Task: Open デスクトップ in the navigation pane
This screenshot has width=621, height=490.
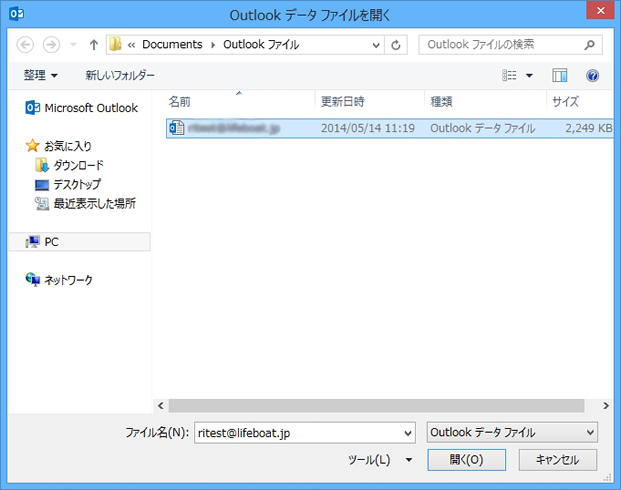Action: pos(77,184)
